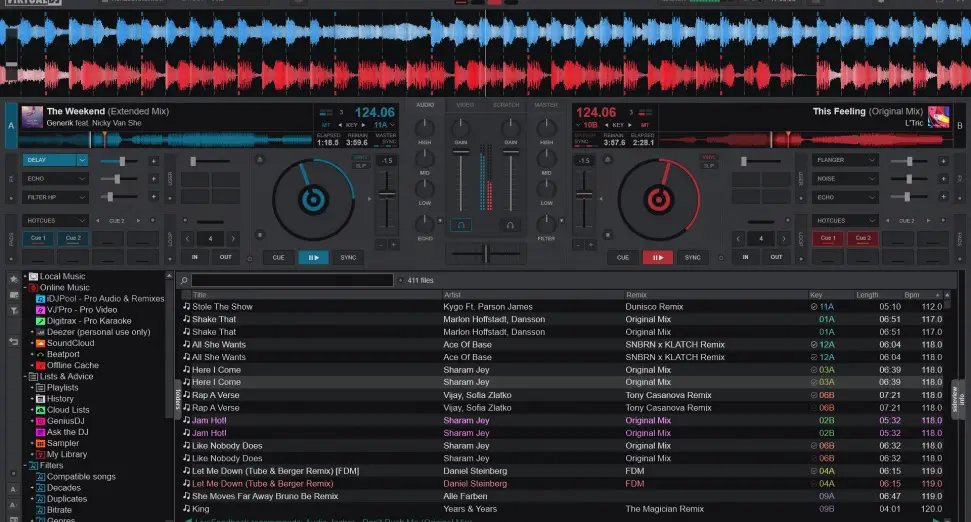Click the left deck loop IN button
This screenshot has height=522, width=971.
point(194,257)
